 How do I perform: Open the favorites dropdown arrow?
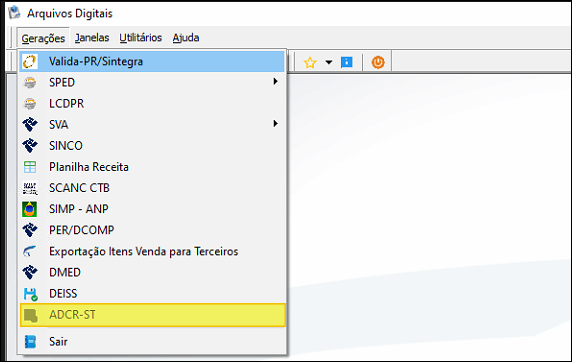click(x=329, y=62)
